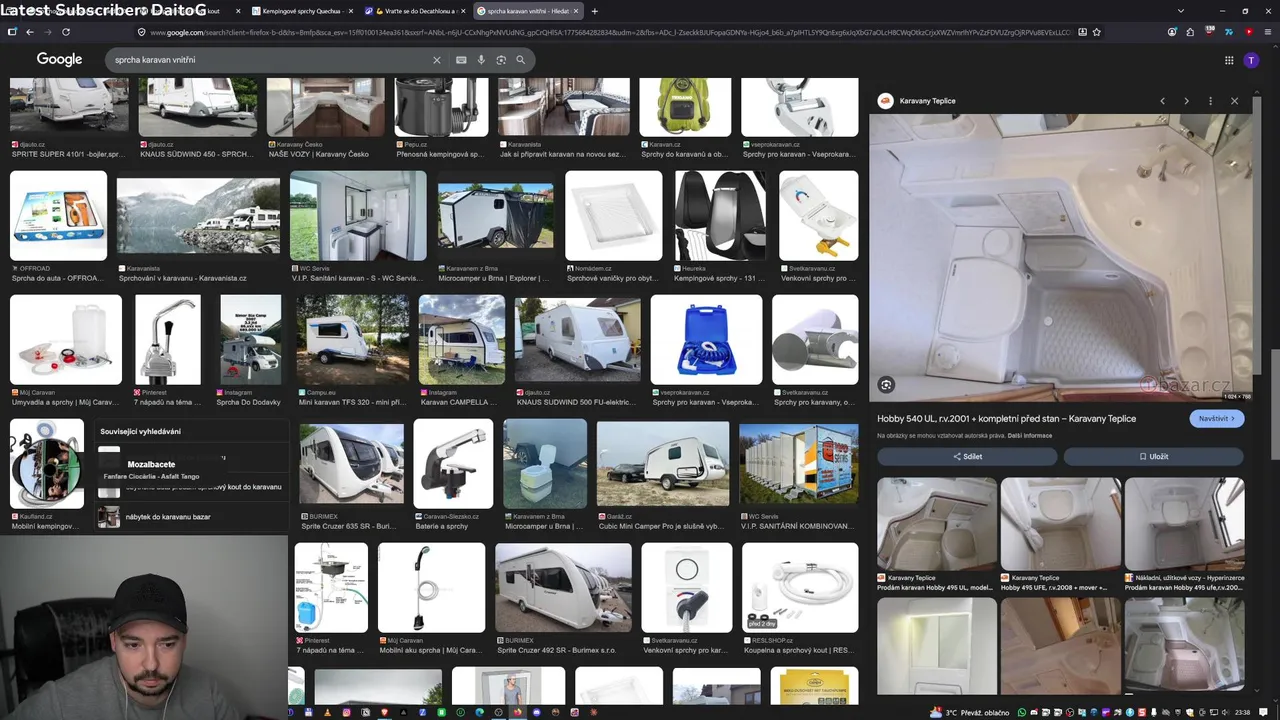Open Cubic Mini Camper Pro Garáž.cz result
The height and width of the screenshot is (720, 1280).
point(662,474)
